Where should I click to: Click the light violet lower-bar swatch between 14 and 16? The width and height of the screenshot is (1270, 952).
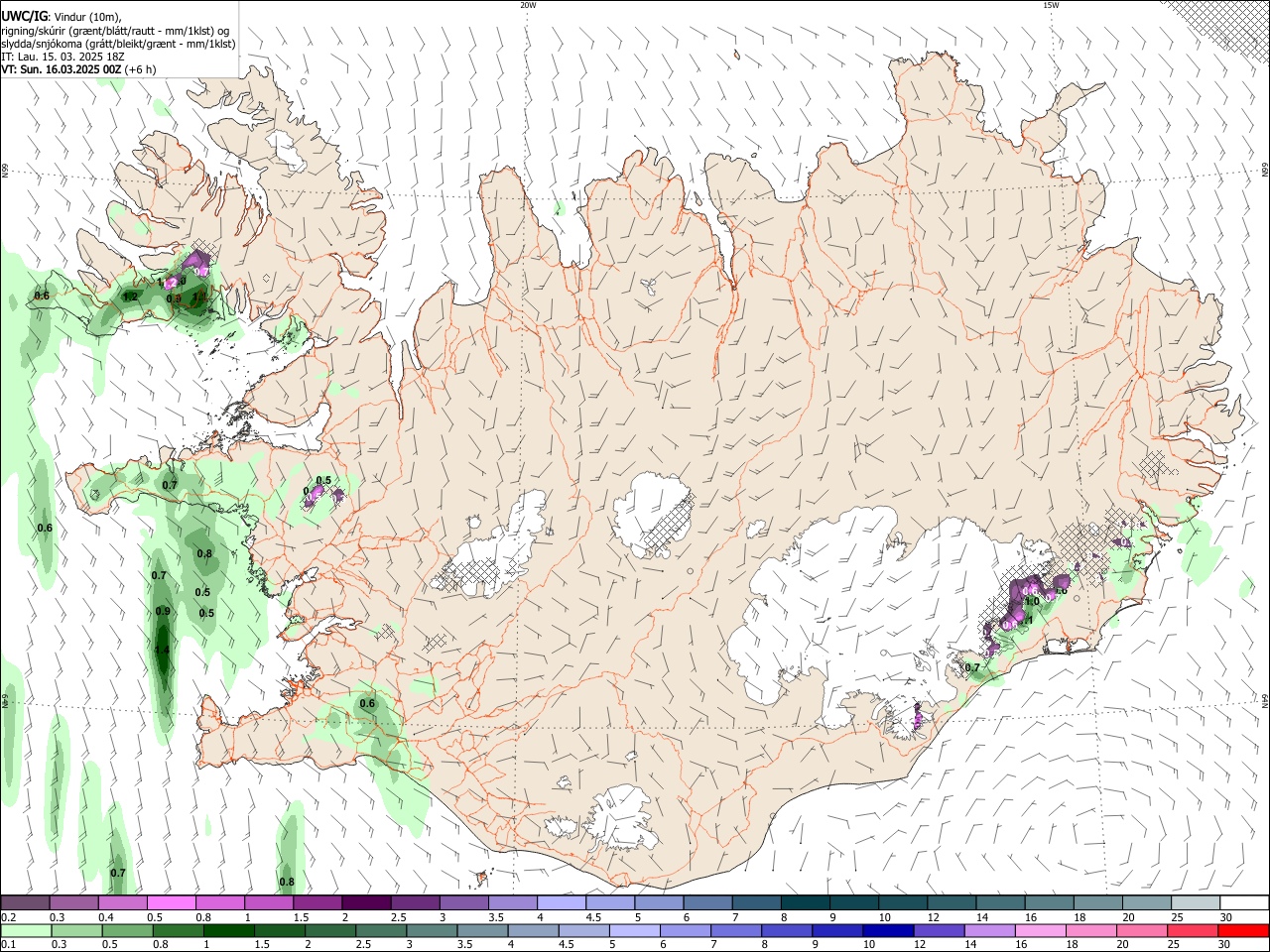click(989, 931)
